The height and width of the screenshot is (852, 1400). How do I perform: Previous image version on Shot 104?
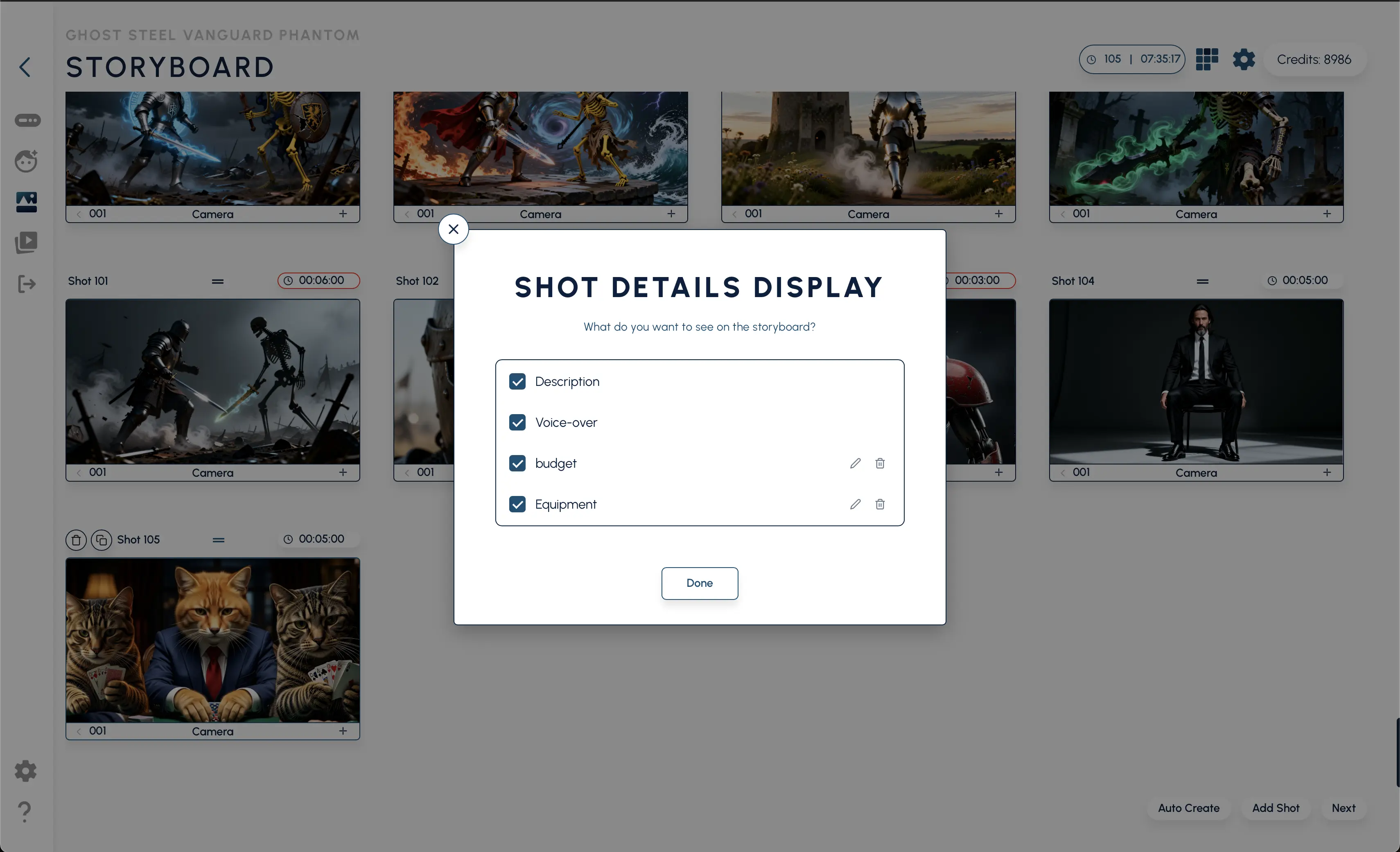click(1063, 473)
